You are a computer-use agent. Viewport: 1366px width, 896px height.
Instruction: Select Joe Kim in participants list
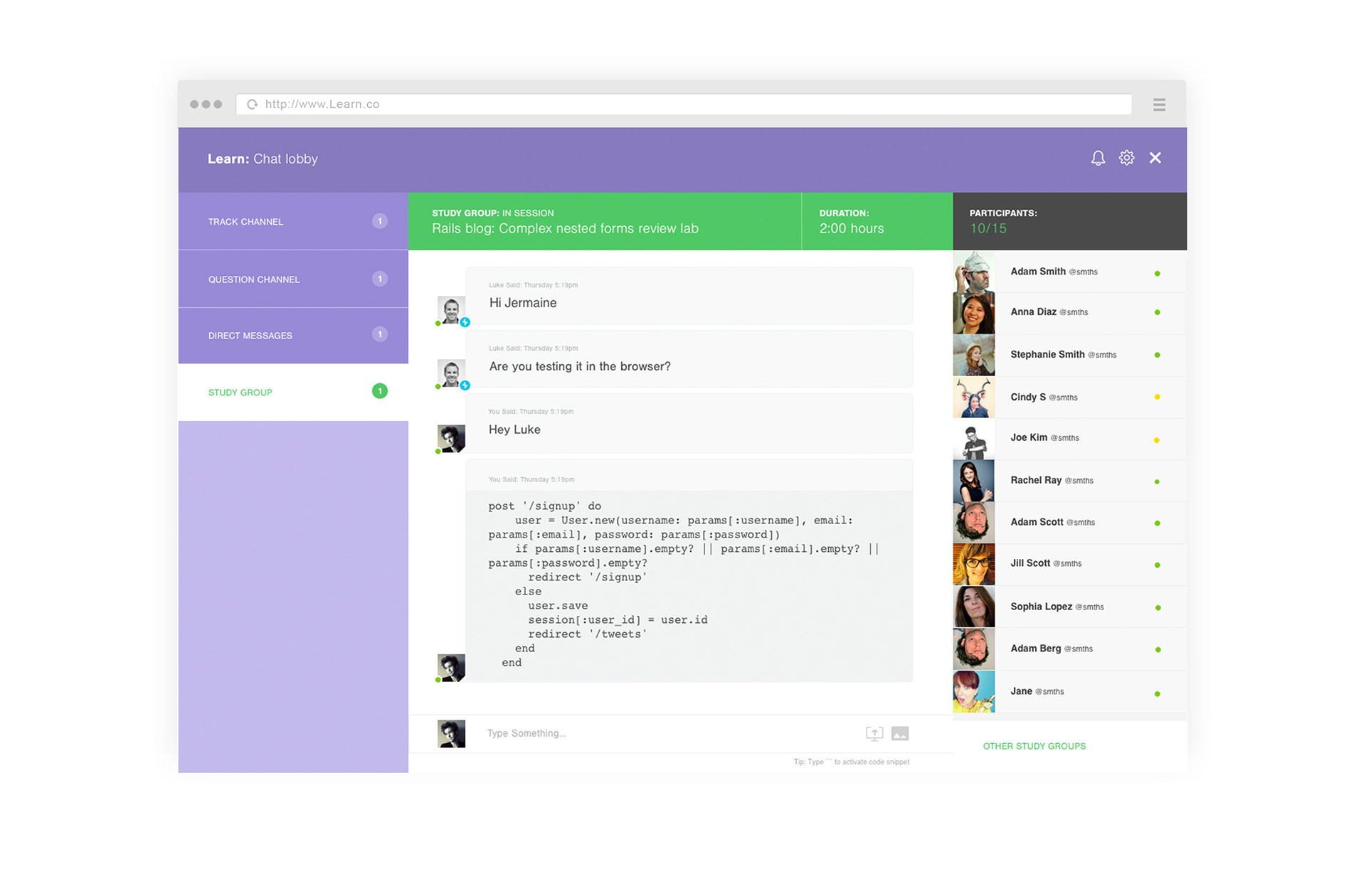coord(1069,439)
